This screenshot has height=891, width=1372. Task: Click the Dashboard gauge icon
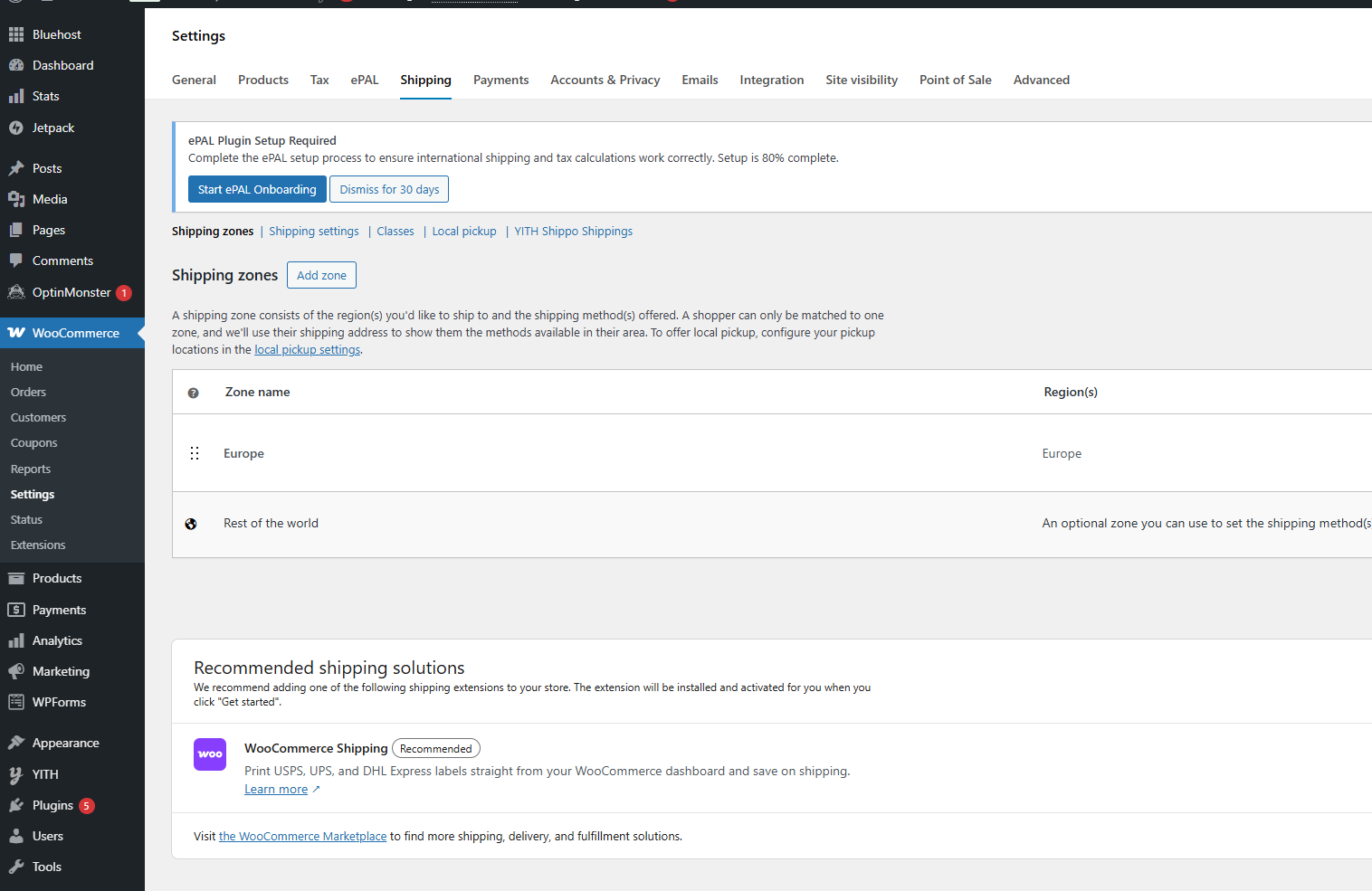pyautogui.click(x=16, y=65)
